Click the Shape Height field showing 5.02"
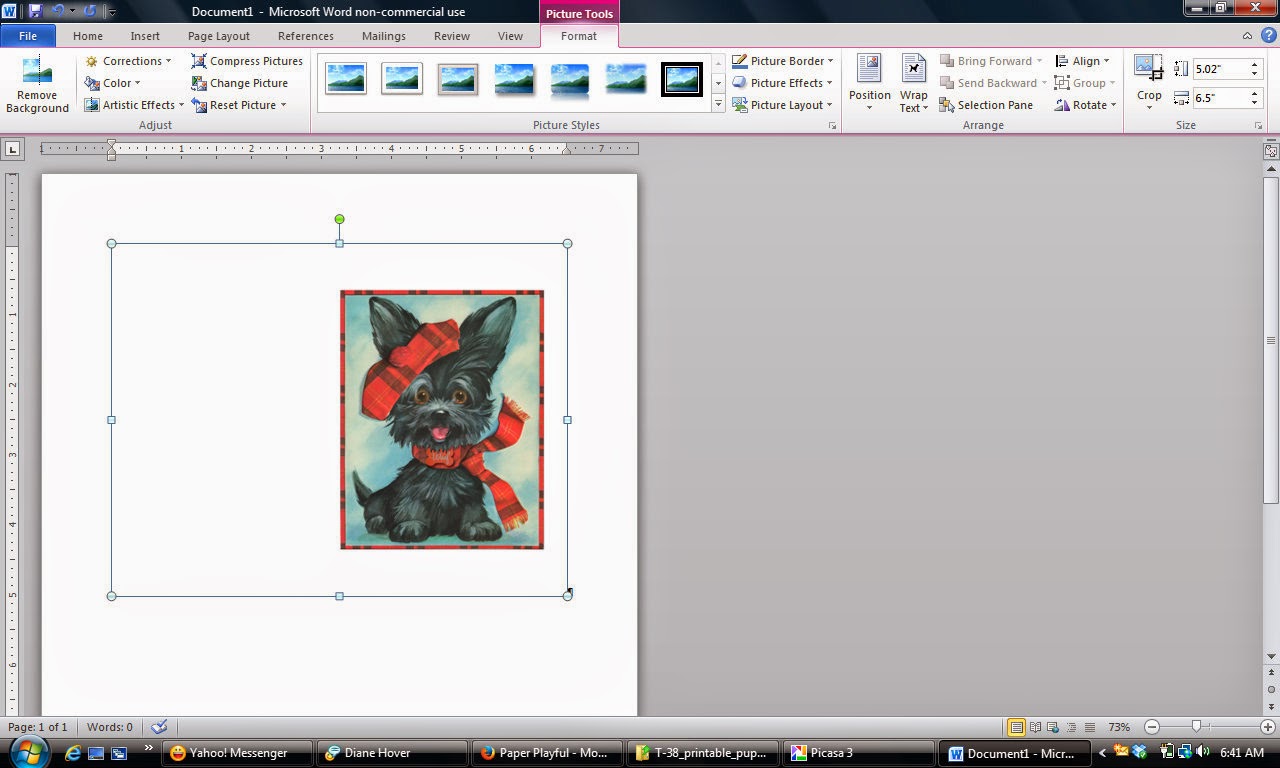 tap(1220, 69)
